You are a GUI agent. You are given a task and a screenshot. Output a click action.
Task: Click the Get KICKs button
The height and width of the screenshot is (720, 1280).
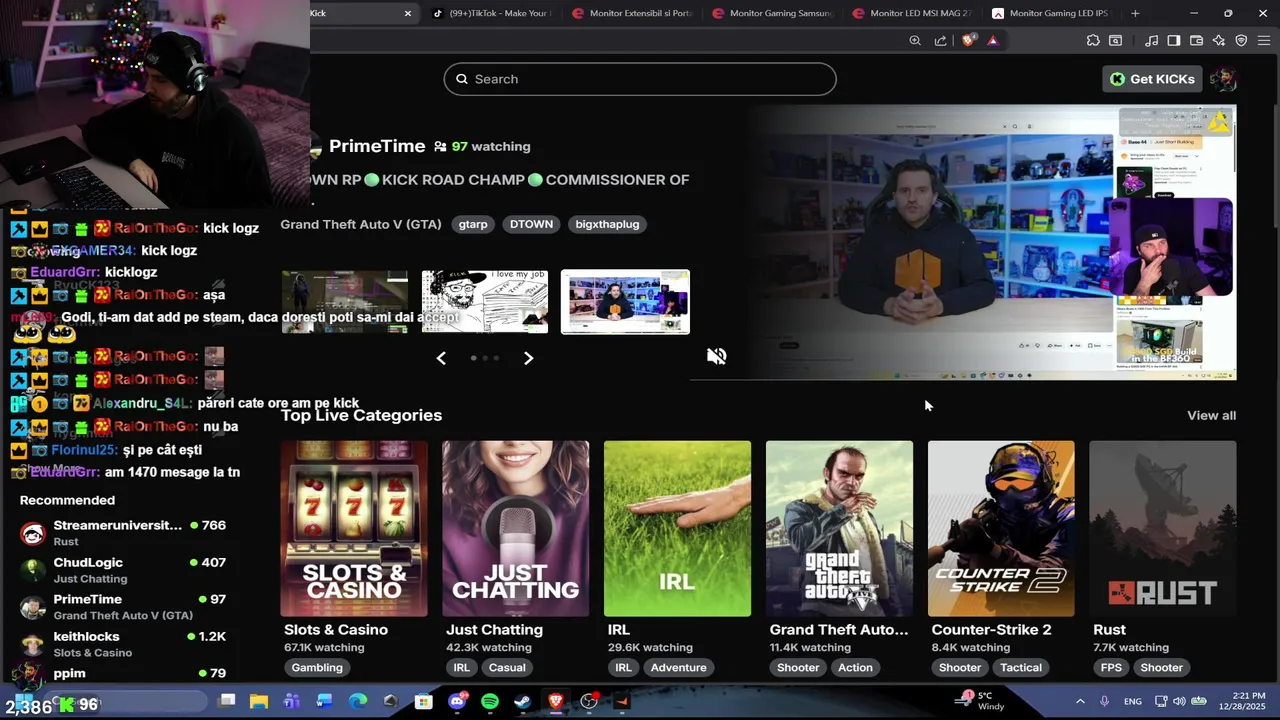tap(1153, 79)
